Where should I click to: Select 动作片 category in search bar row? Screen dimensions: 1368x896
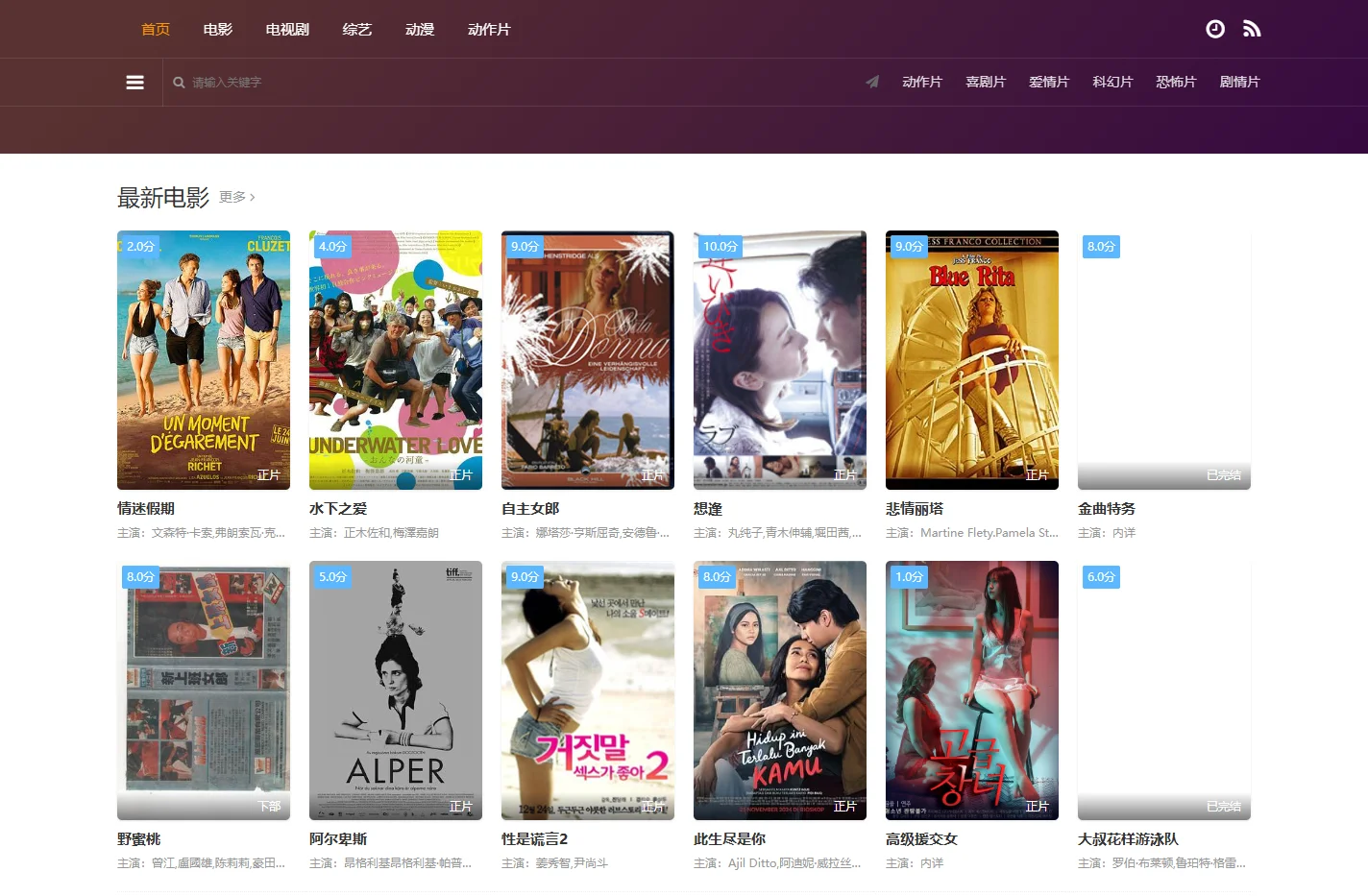pyautogui.click(x=922, y=82)
